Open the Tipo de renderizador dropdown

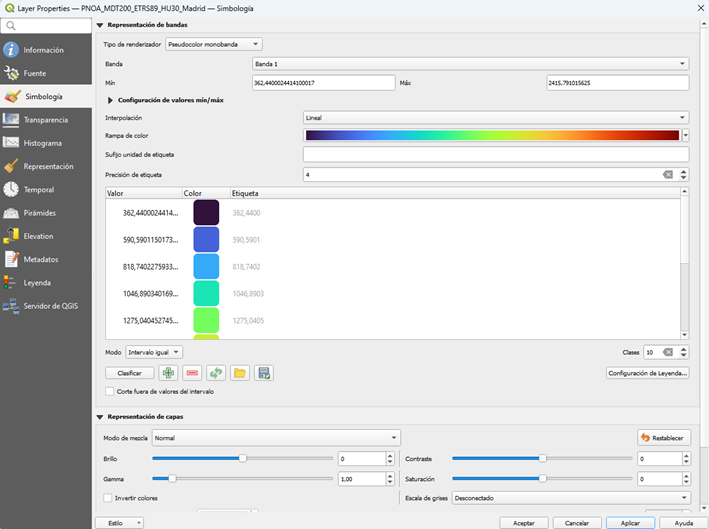pos(213,44)
